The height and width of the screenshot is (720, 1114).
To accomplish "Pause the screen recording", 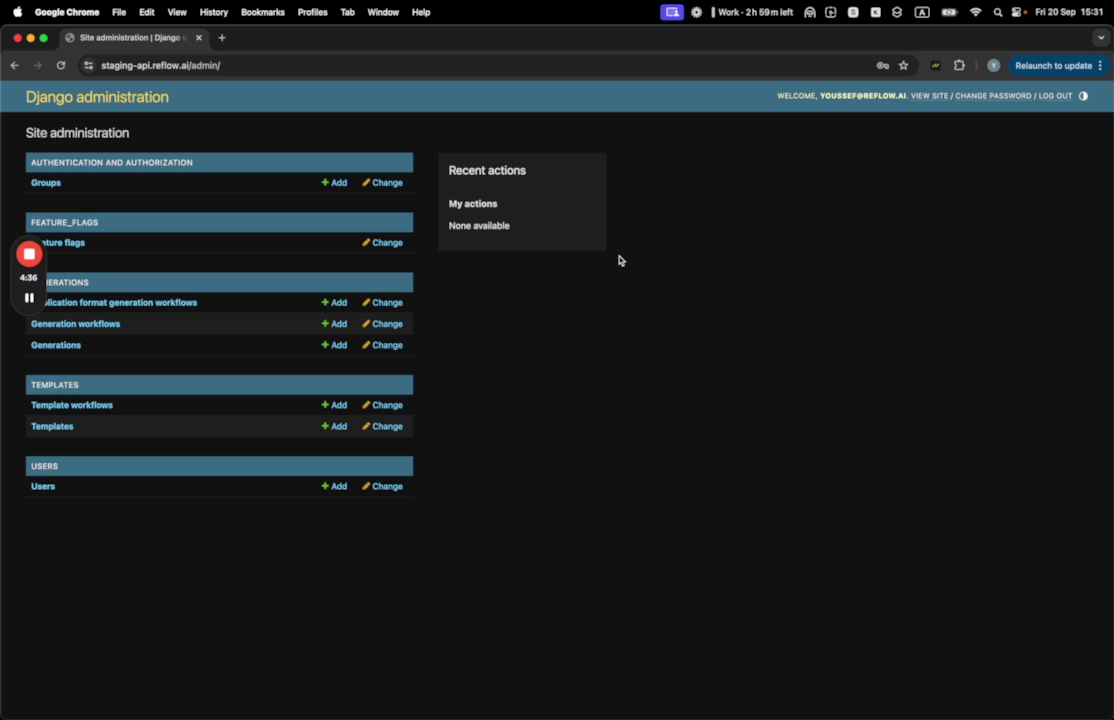I will [x=29, y=298].
